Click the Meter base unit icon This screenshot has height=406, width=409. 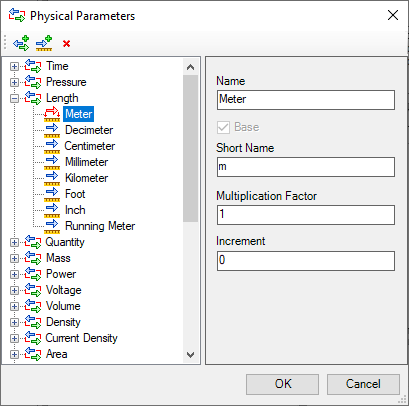(x=52, y=114)
